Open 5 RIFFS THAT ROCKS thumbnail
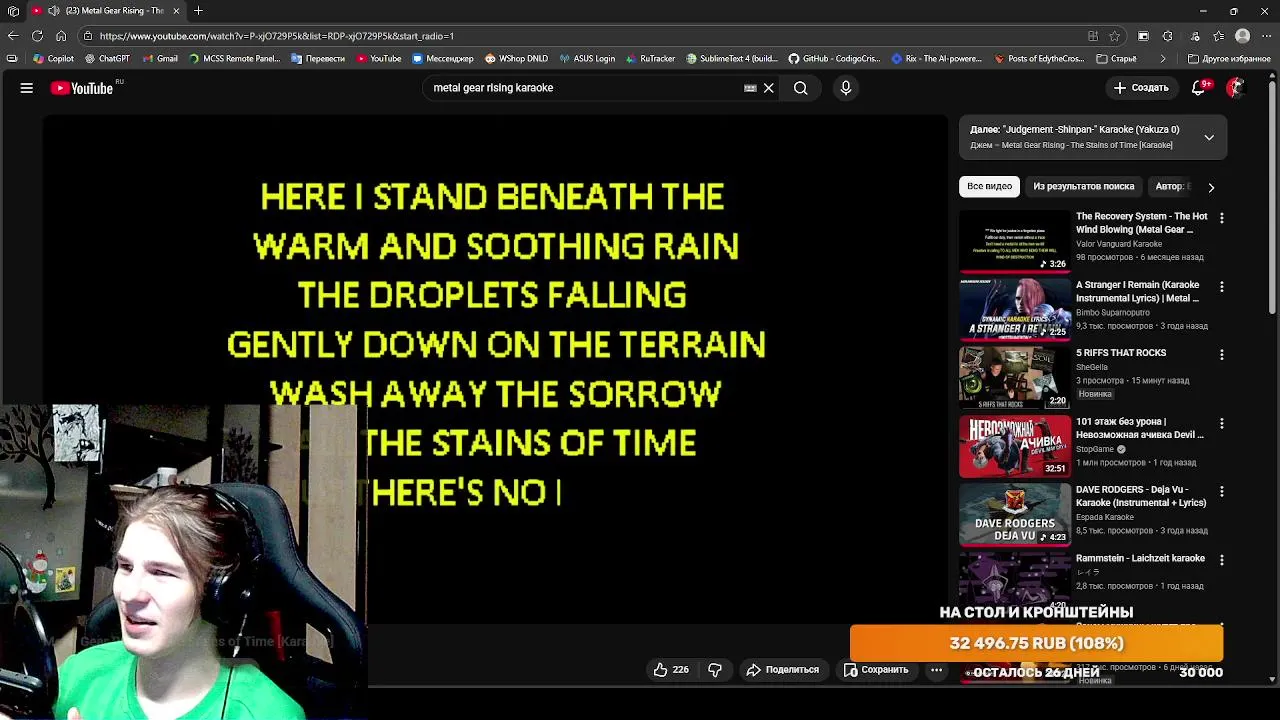1280x720 pixels. click(1015, 378)
